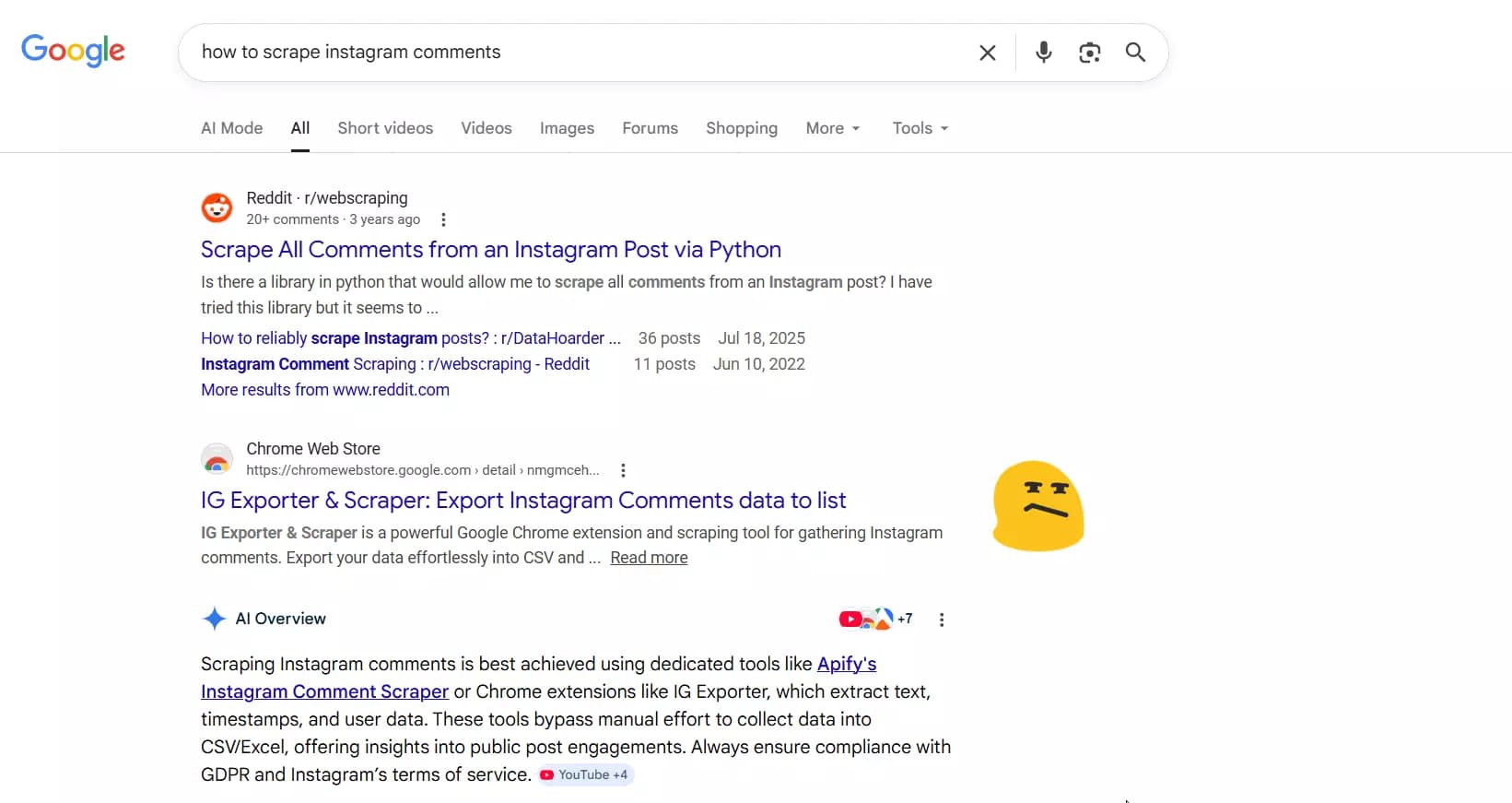1512x803 pixels.
Task: Open IG Exporter & Scraper result
Action: (522, 501)
